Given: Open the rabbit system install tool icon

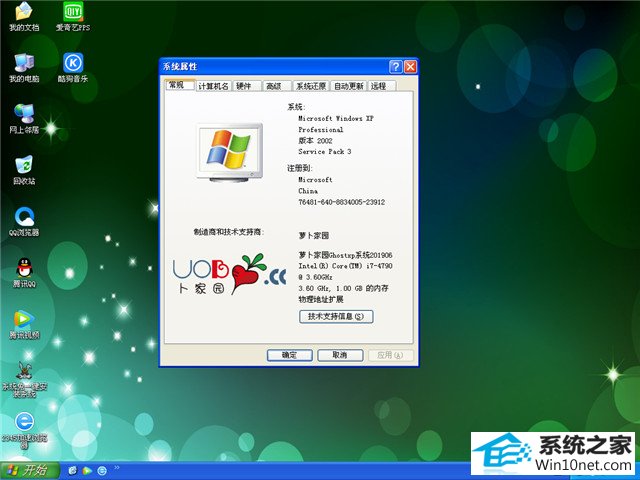Looking at the screenshot, I should pos(24,379).
